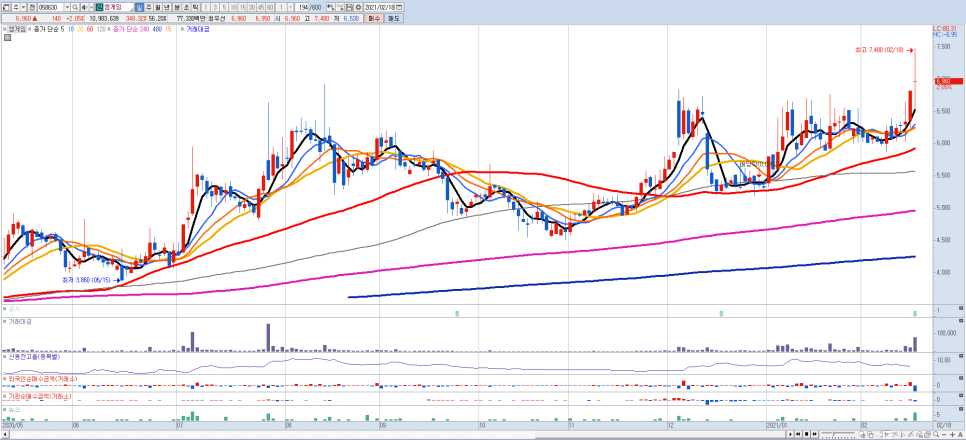
Task: Click the 2021/02/18 date field
Action: pyautogui.click(x=379, y=7)
